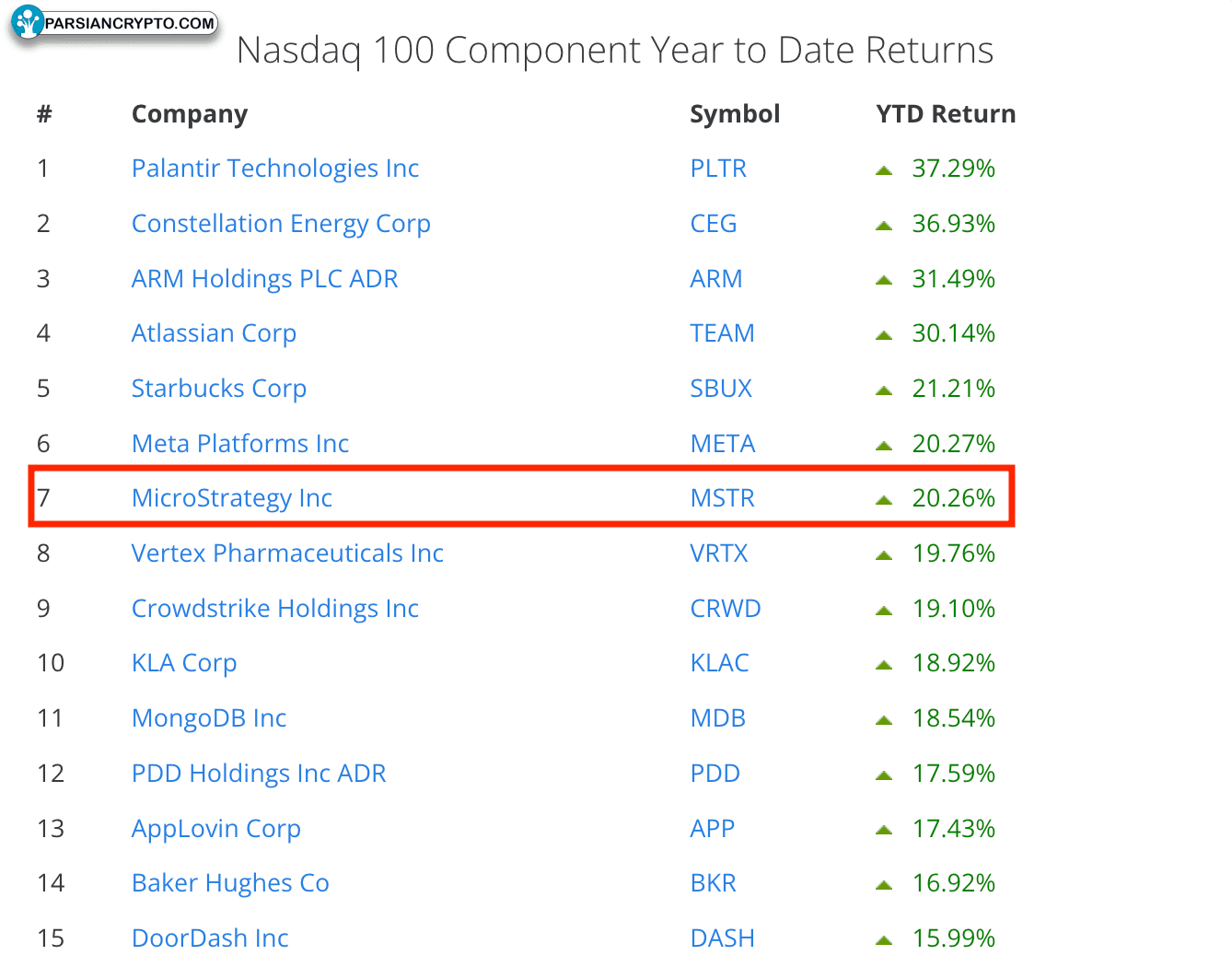Screen dimensions: 1232x967
Task: Open MicroStrategy Inc company link
Action: (232, 498)
